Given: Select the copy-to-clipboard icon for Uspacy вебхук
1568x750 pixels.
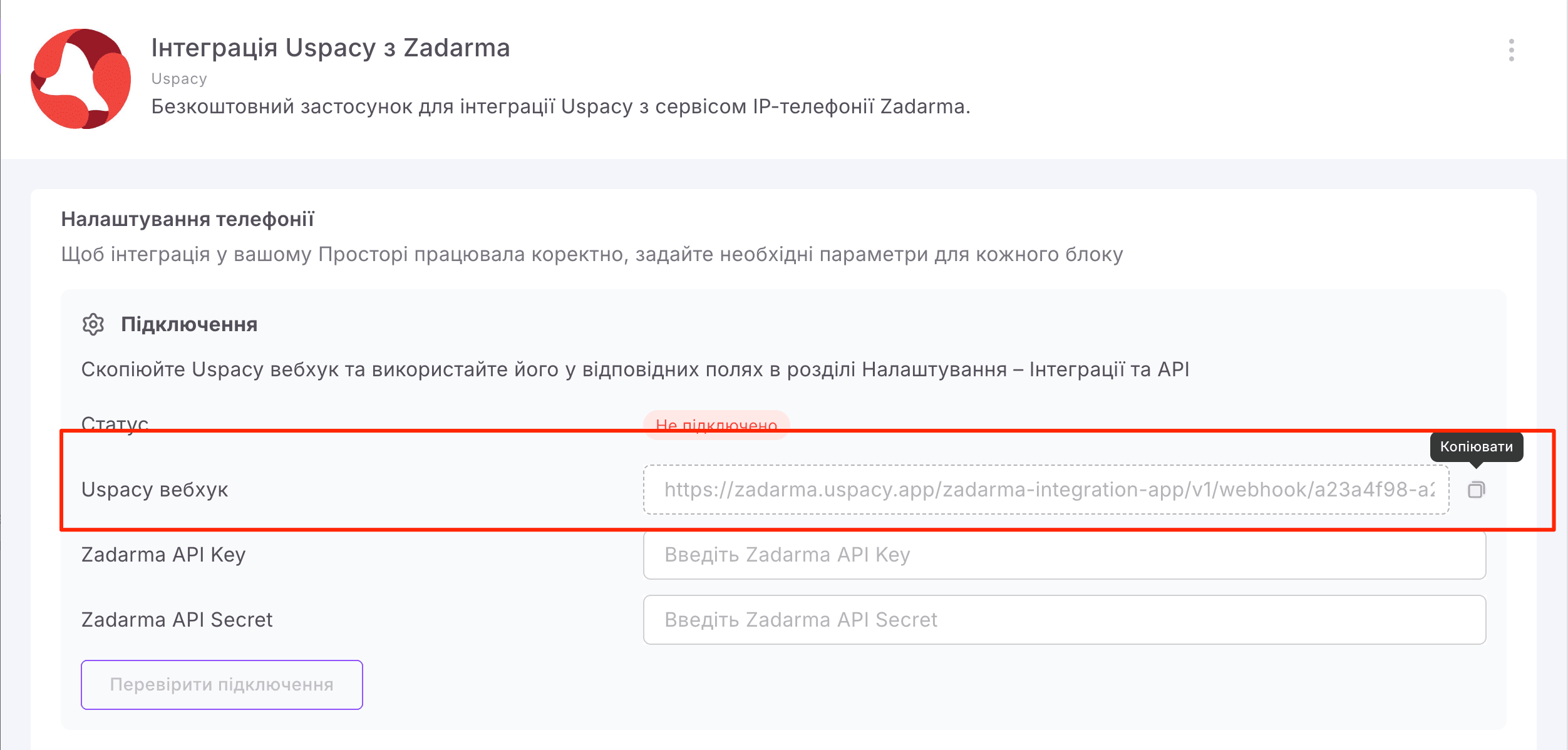Looking at the screenshot, I should coord(1477,490).
